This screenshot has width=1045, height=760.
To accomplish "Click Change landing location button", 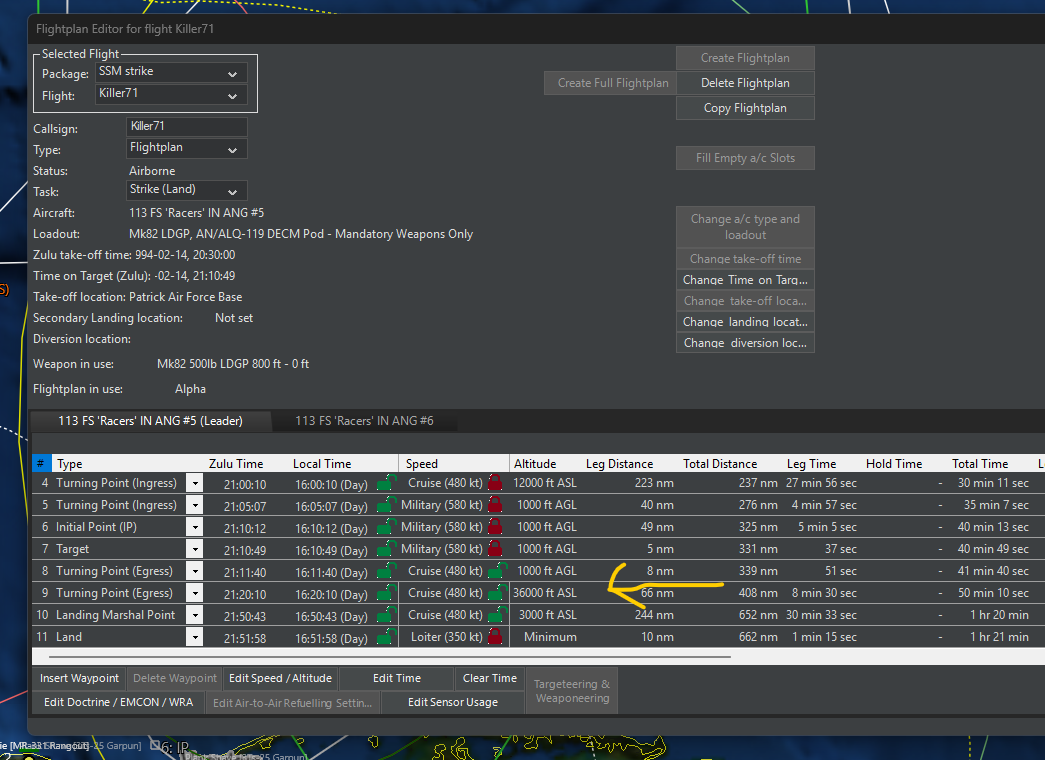I will point(745,322).
